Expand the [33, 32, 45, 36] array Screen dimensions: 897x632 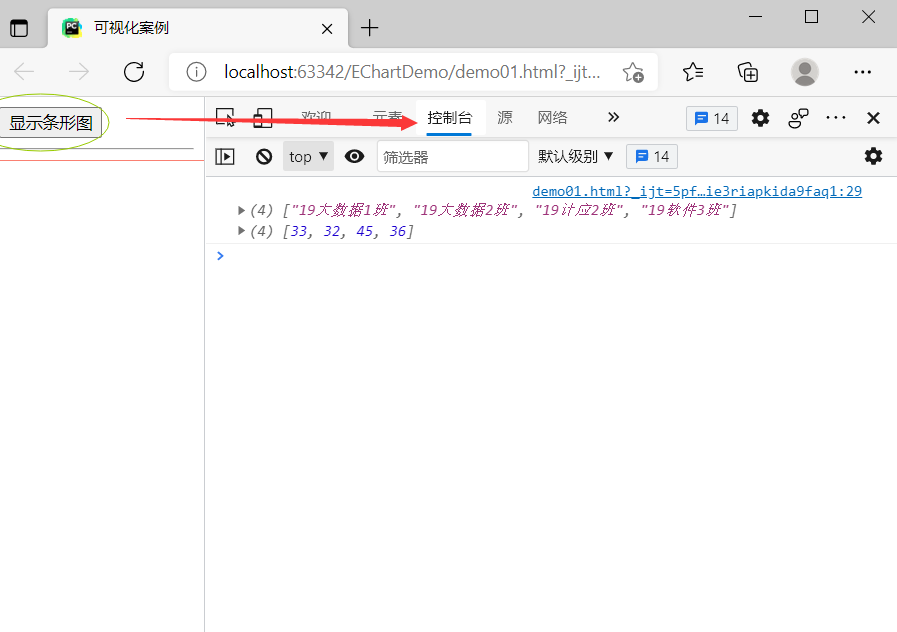point(241,230)
